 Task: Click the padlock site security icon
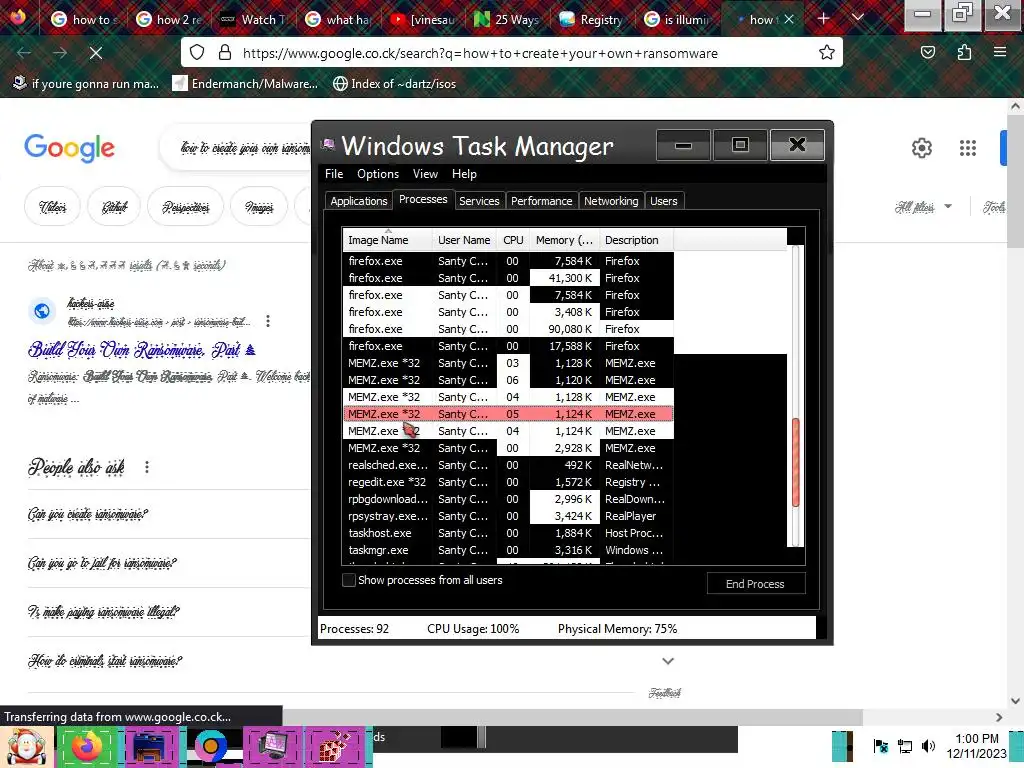(225, 53)
